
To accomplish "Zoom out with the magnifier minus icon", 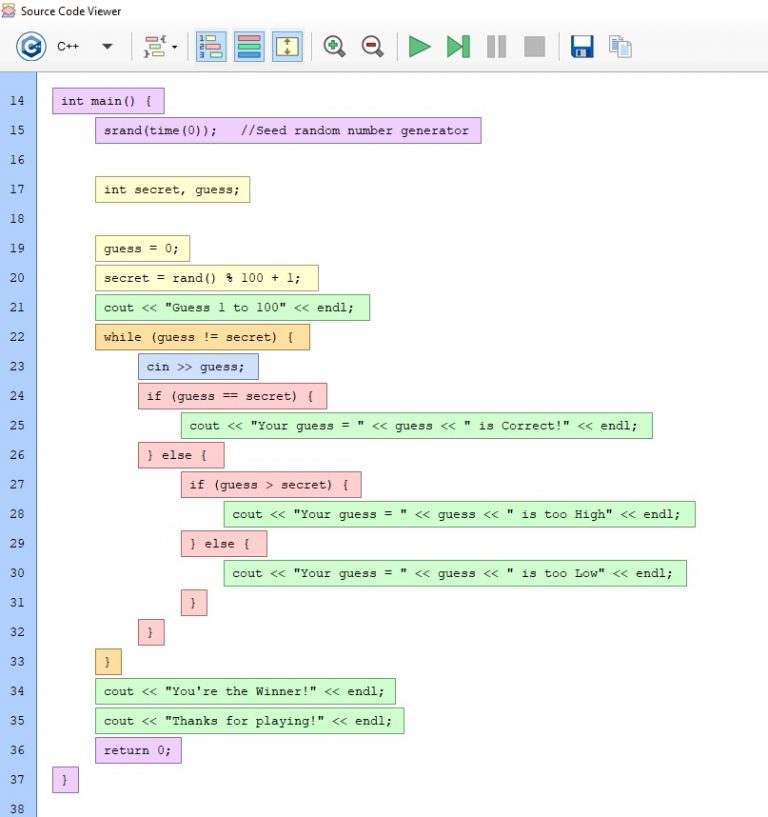I will tap(373, 46).
